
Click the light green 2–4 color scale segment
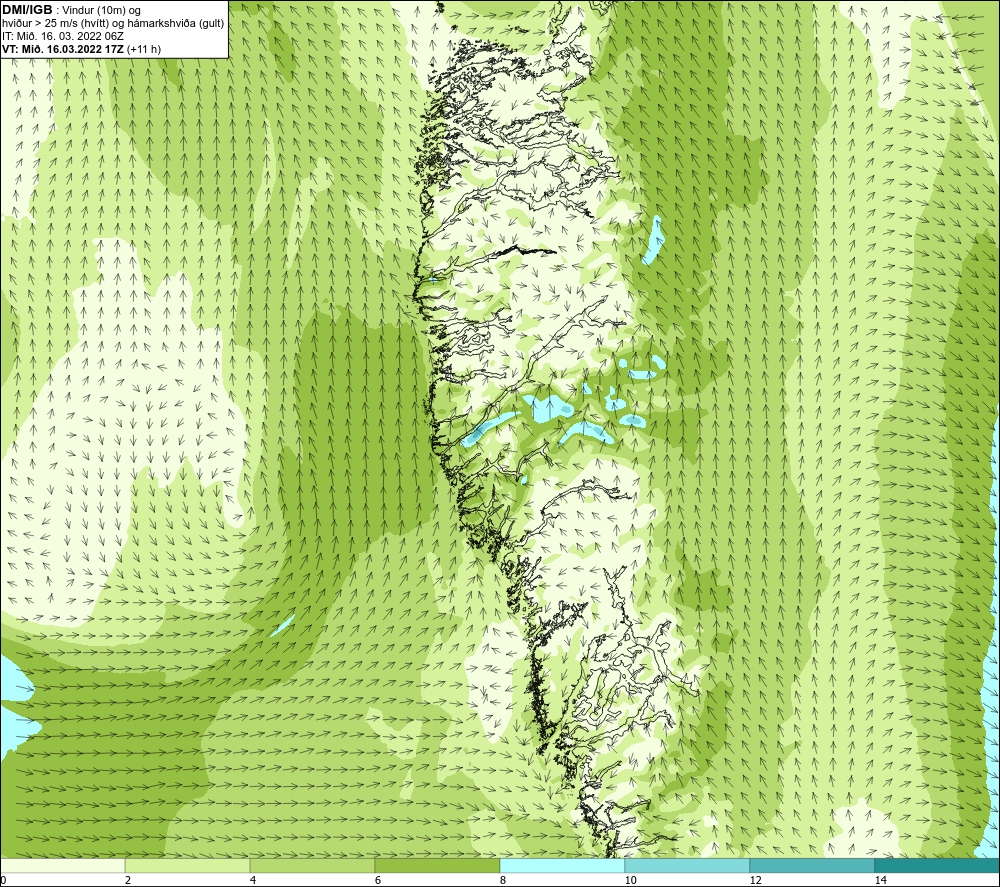[188, 865]
